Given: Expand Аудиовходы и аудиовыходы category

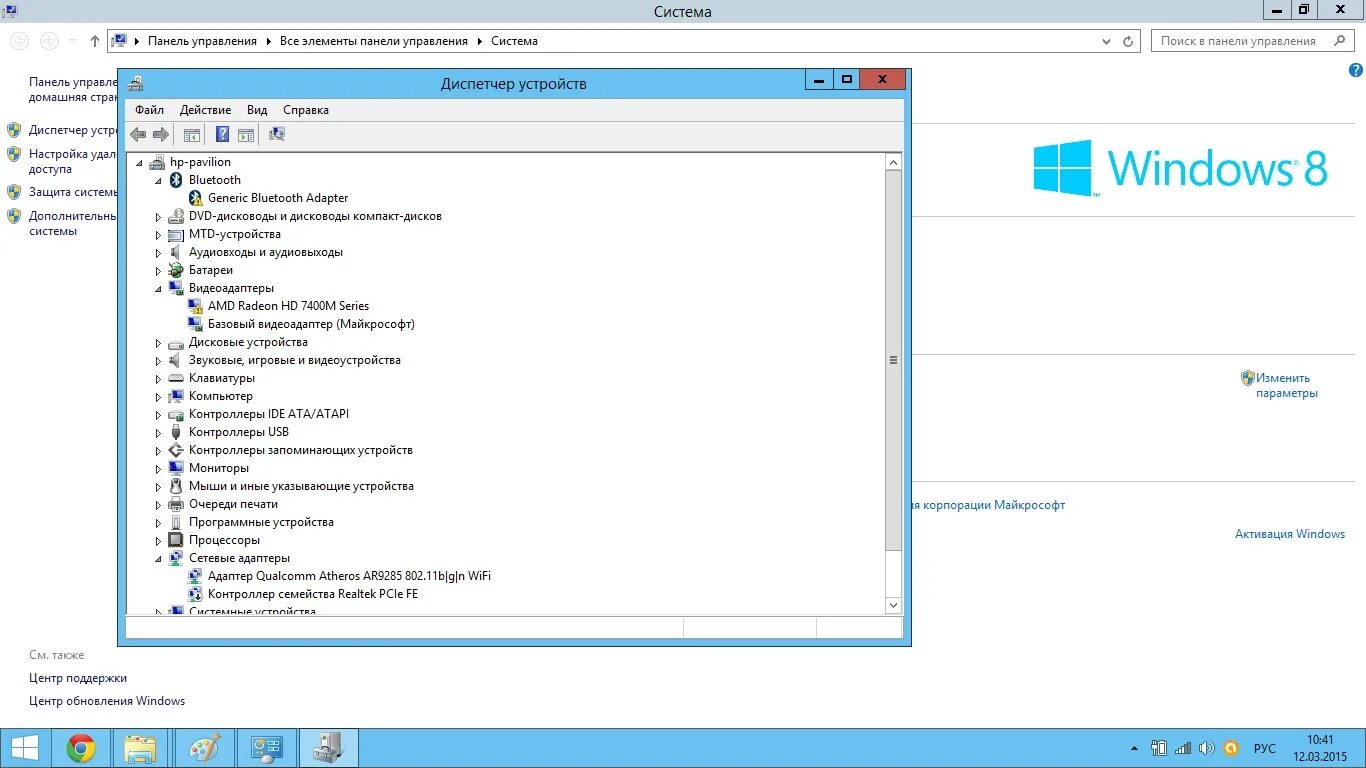Looking at the screenshot, I should 158,253.
